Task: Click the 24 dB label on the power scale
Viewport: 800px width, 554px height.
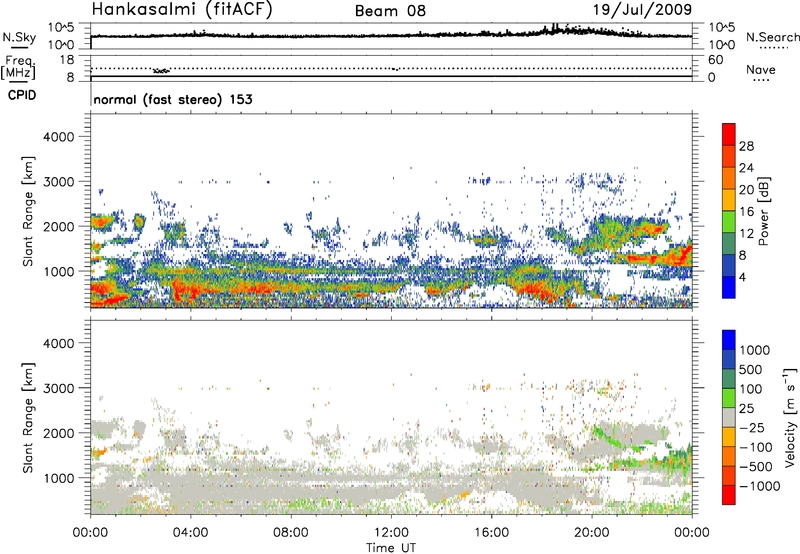Action: [746, 168]
